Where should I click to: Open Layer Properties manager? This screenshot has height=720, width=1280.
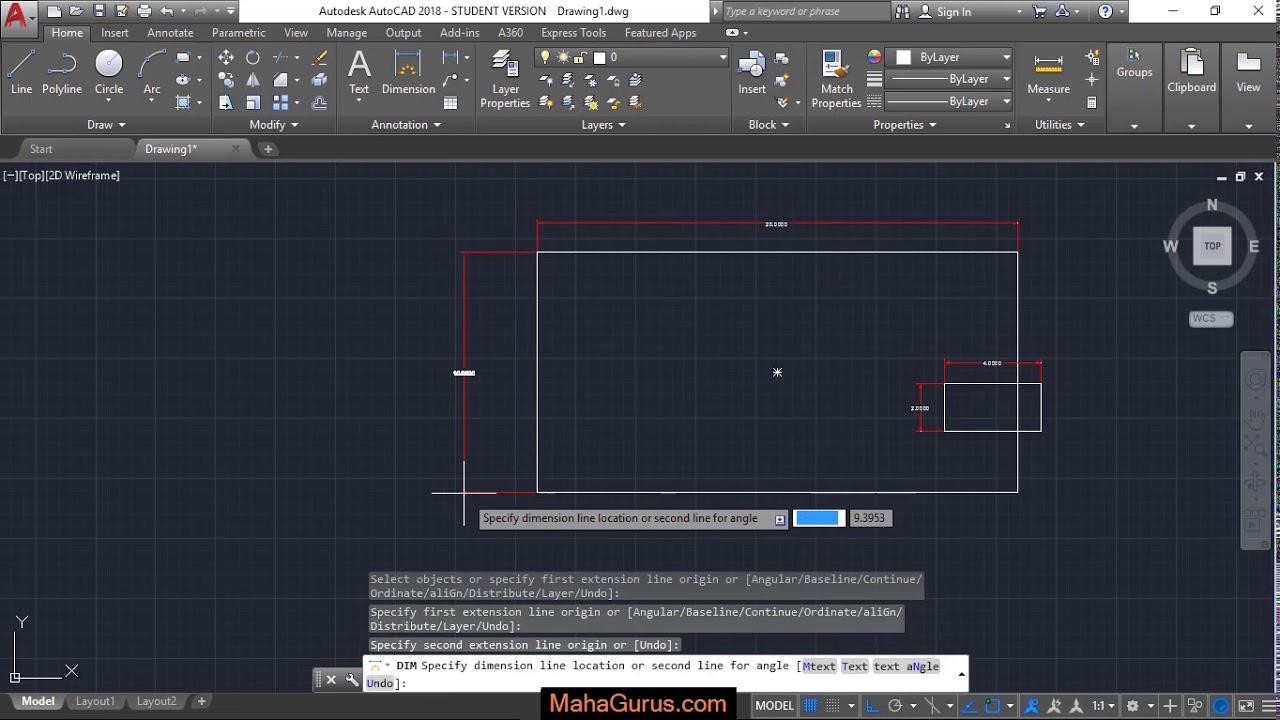(505, 79)
